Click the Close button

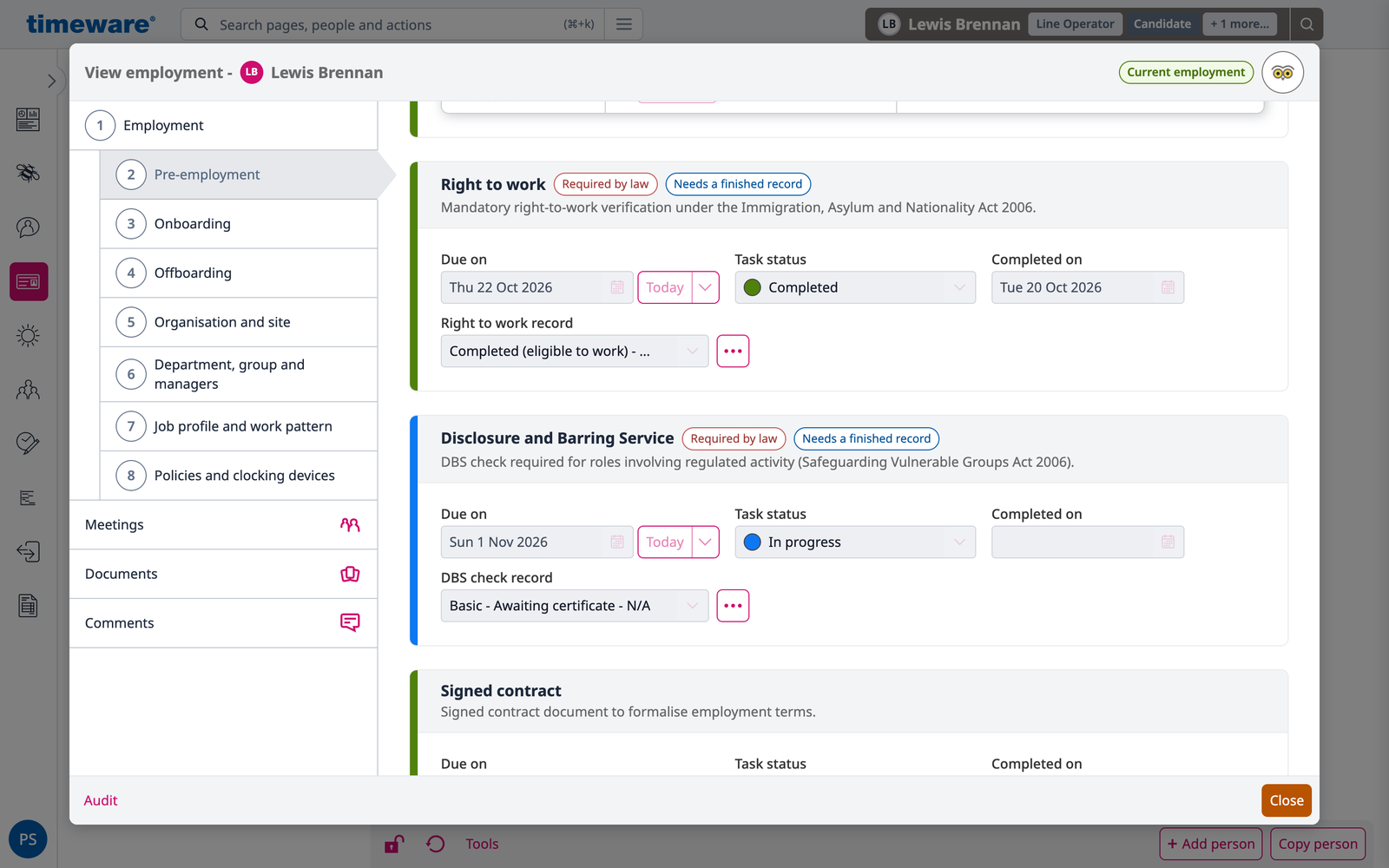click(x=1287, y=800)
